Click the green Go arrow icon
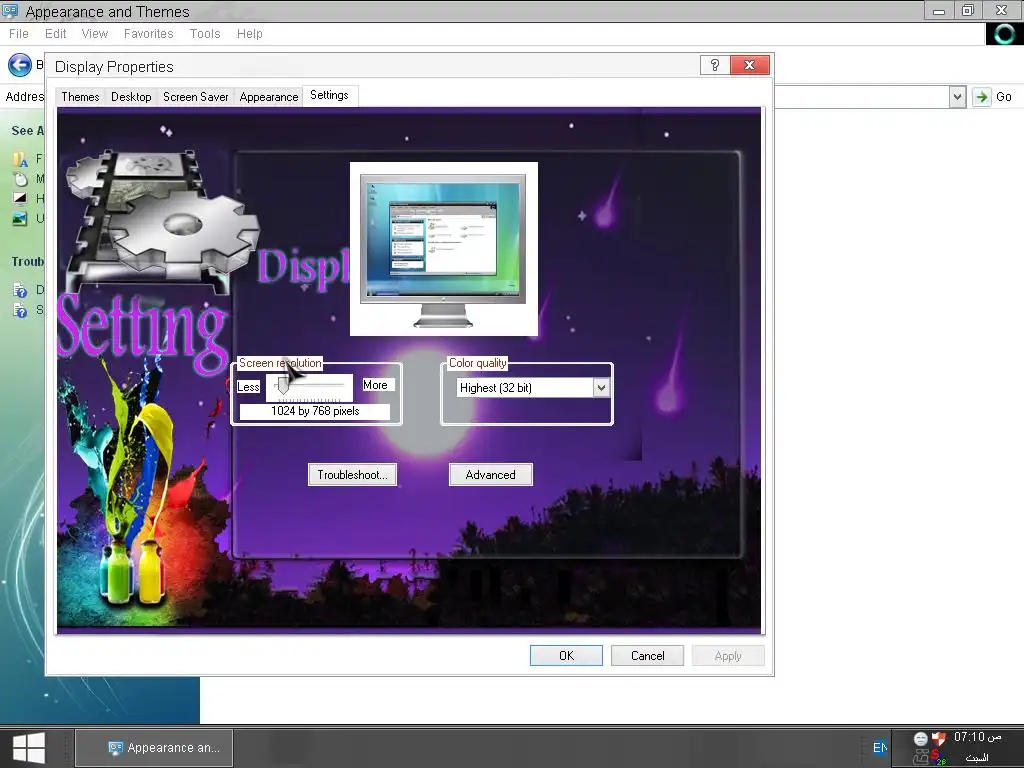 (x=982, y=97)
